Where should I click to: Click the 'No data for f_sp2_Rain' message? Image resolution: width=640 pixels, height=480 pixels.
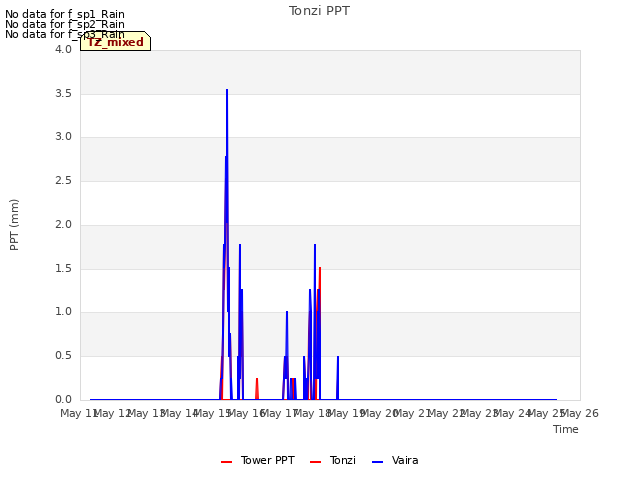point(65,24)
